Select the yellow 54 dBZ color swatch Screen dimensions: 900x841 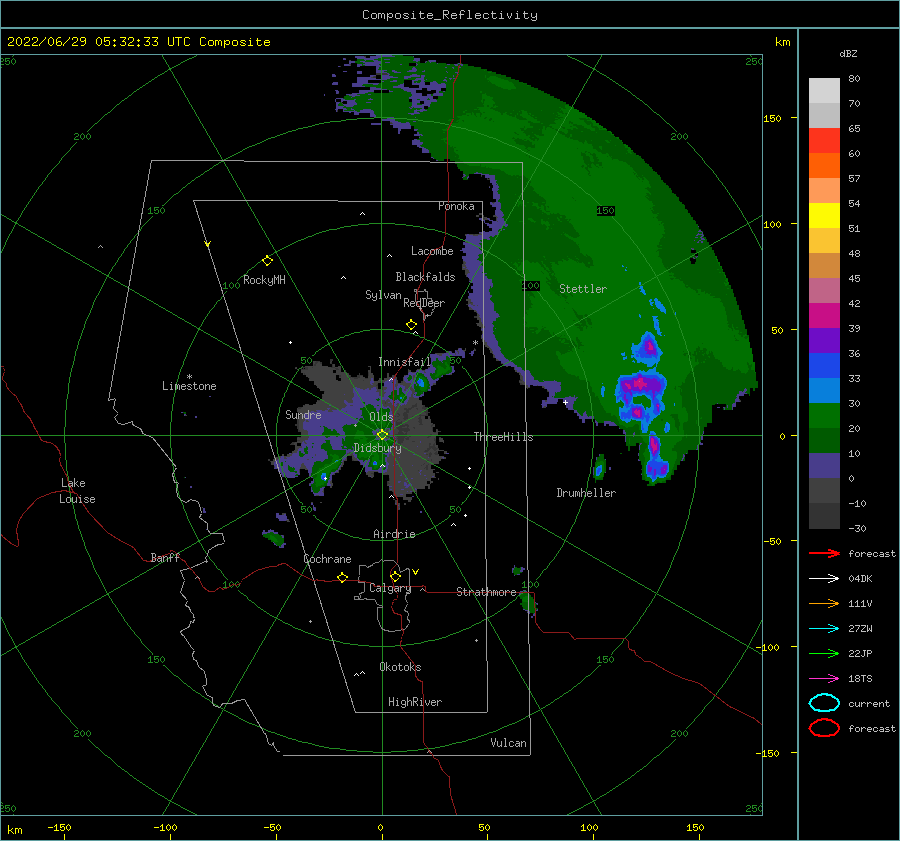[x=824, y=215]
